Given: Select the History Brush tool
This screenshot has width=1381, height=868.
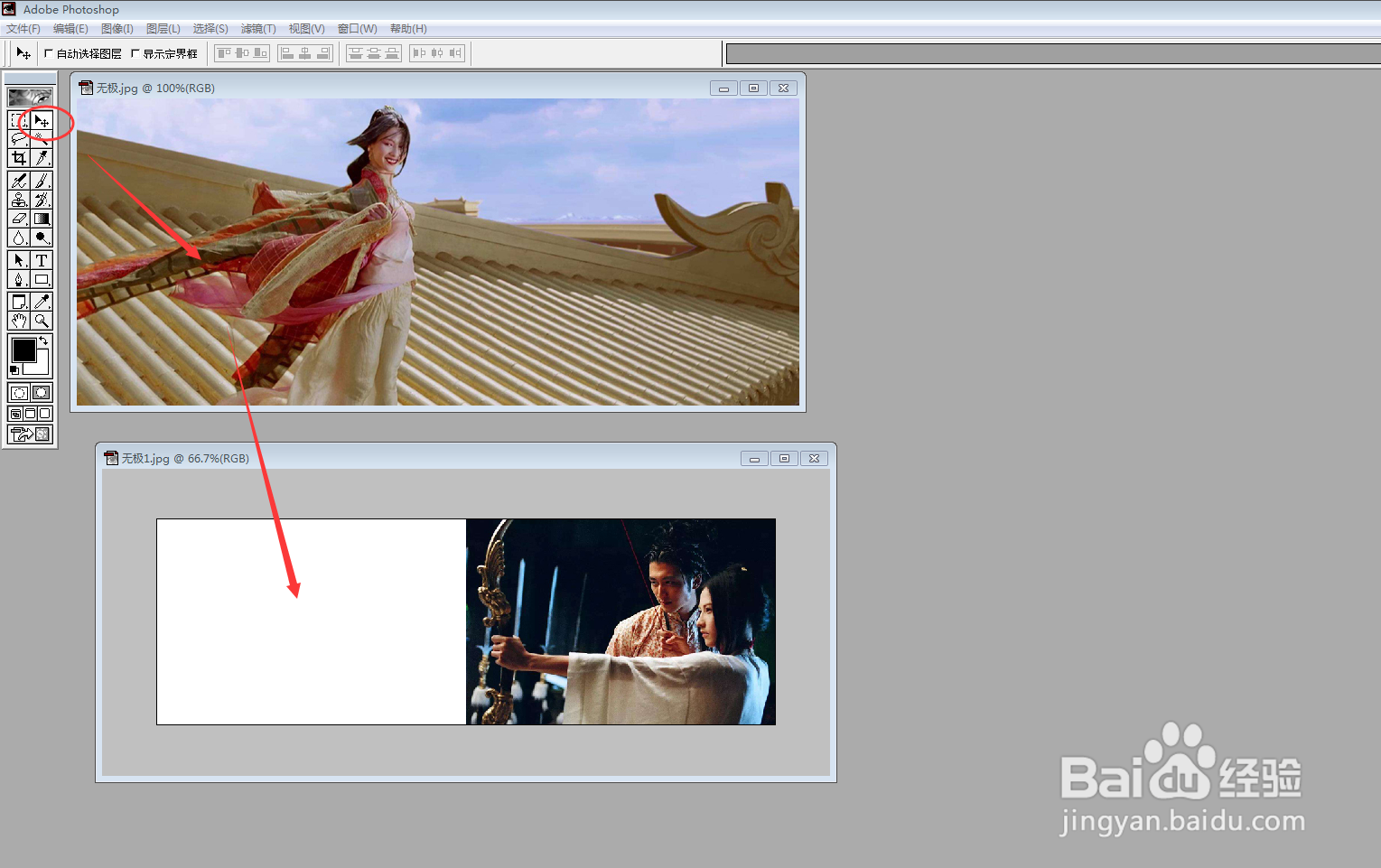Looking at the screenshot, I should 42,200.
